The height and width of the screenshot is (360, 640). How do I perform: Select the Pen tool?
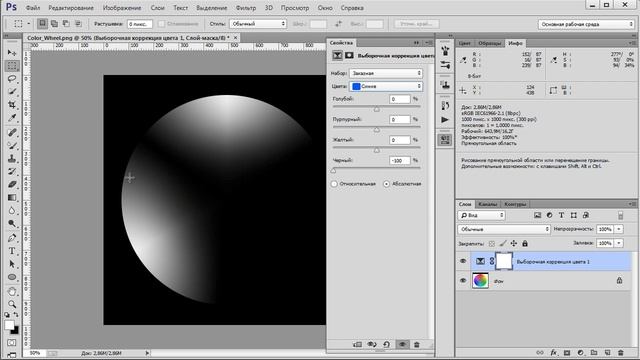12,238
